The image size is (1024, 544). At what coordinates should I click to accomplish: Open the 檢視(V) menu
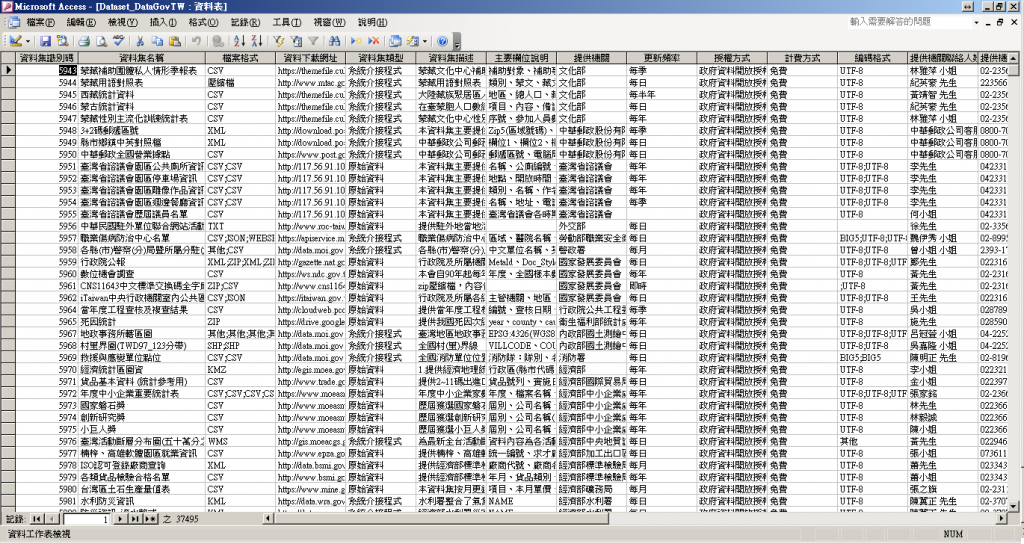123,22
